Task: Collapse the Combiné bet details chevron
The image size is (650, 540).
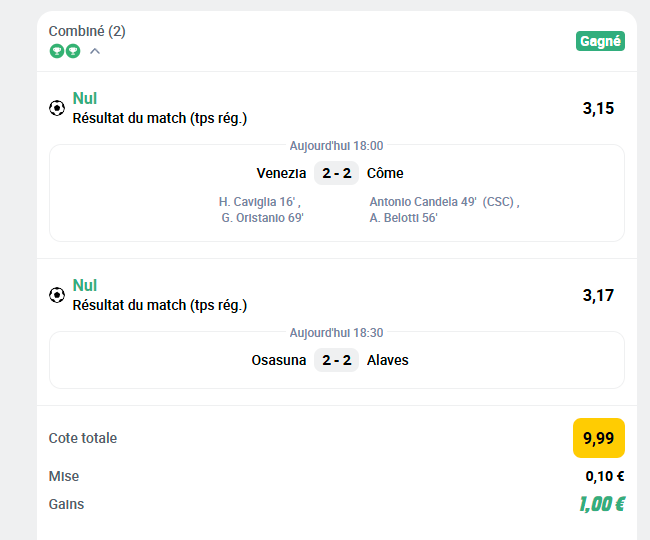Action: [95, 51]
